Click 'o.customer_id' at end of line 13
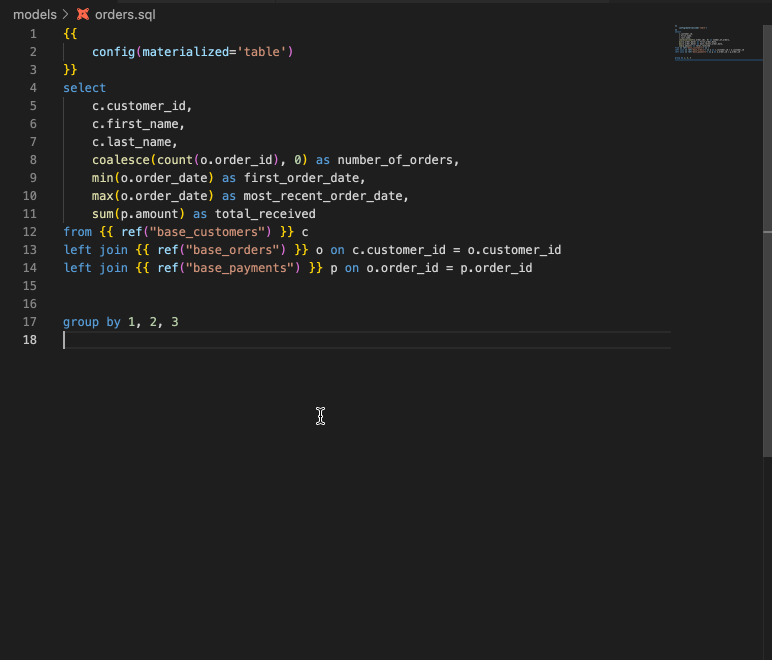Viewport: 772px width, 660px height. pyautogui.click(x=514, y=250)
